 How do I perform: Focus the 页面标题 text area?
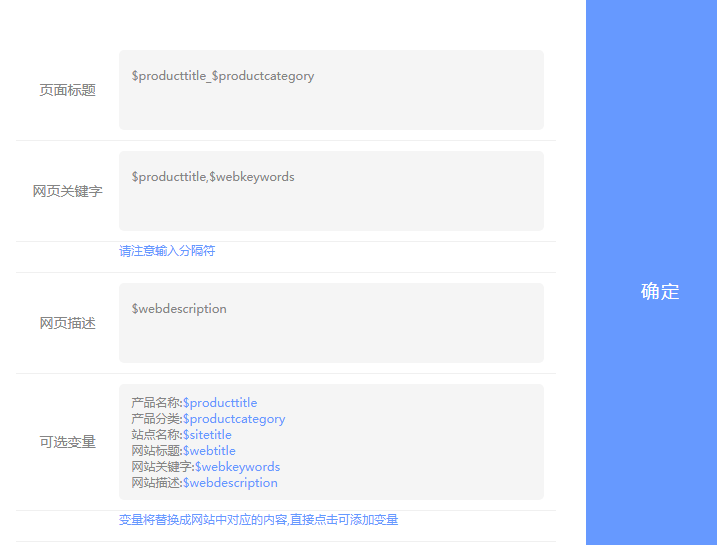331,90
